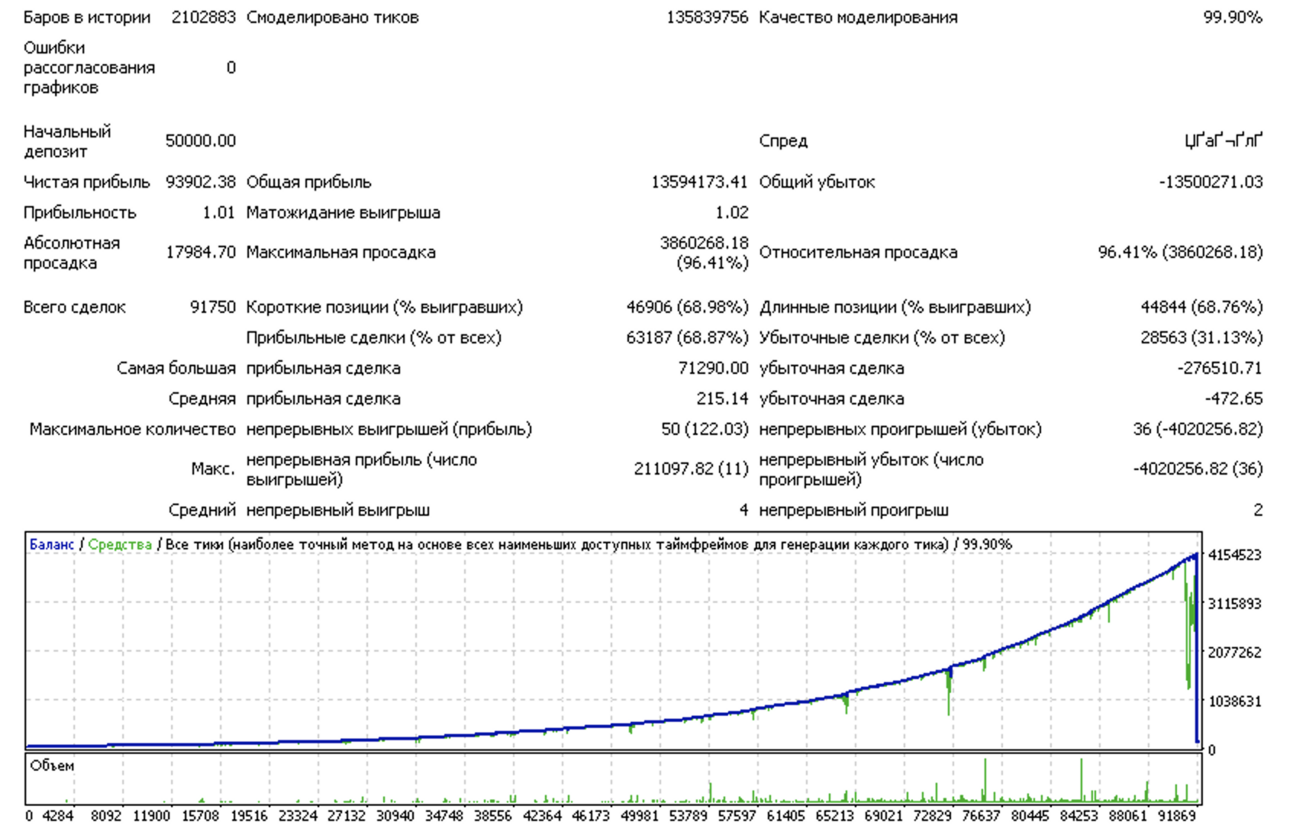Select the profit trades value 63187 (68.87%)
The height and width of the screenshot is (835, 1290).
point(688,338)
